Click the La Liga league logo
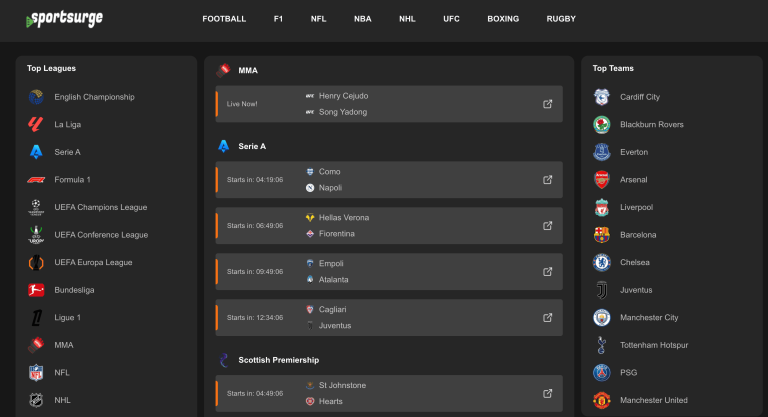Screen dimensions: 768x417 (x=36, y=125)
